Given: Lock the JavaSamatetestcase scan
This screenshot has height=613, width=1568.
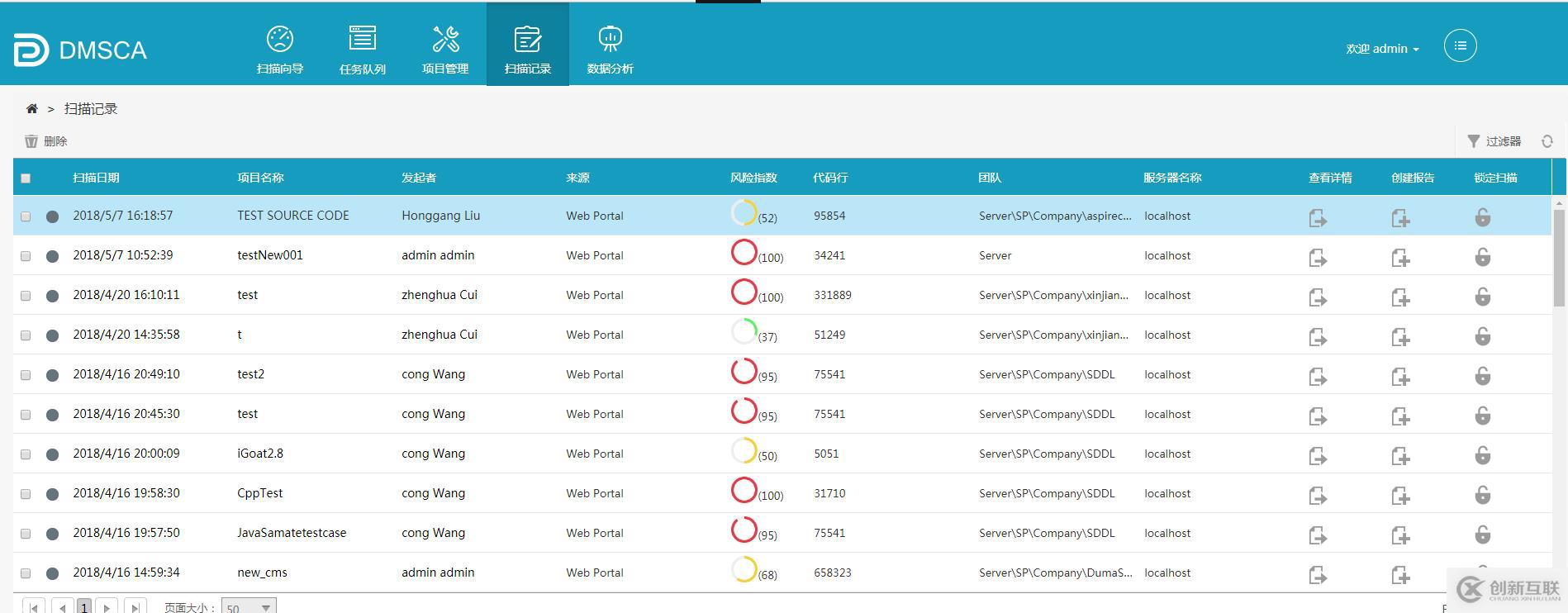Looking at the screenshot, I should point(1483,535).
